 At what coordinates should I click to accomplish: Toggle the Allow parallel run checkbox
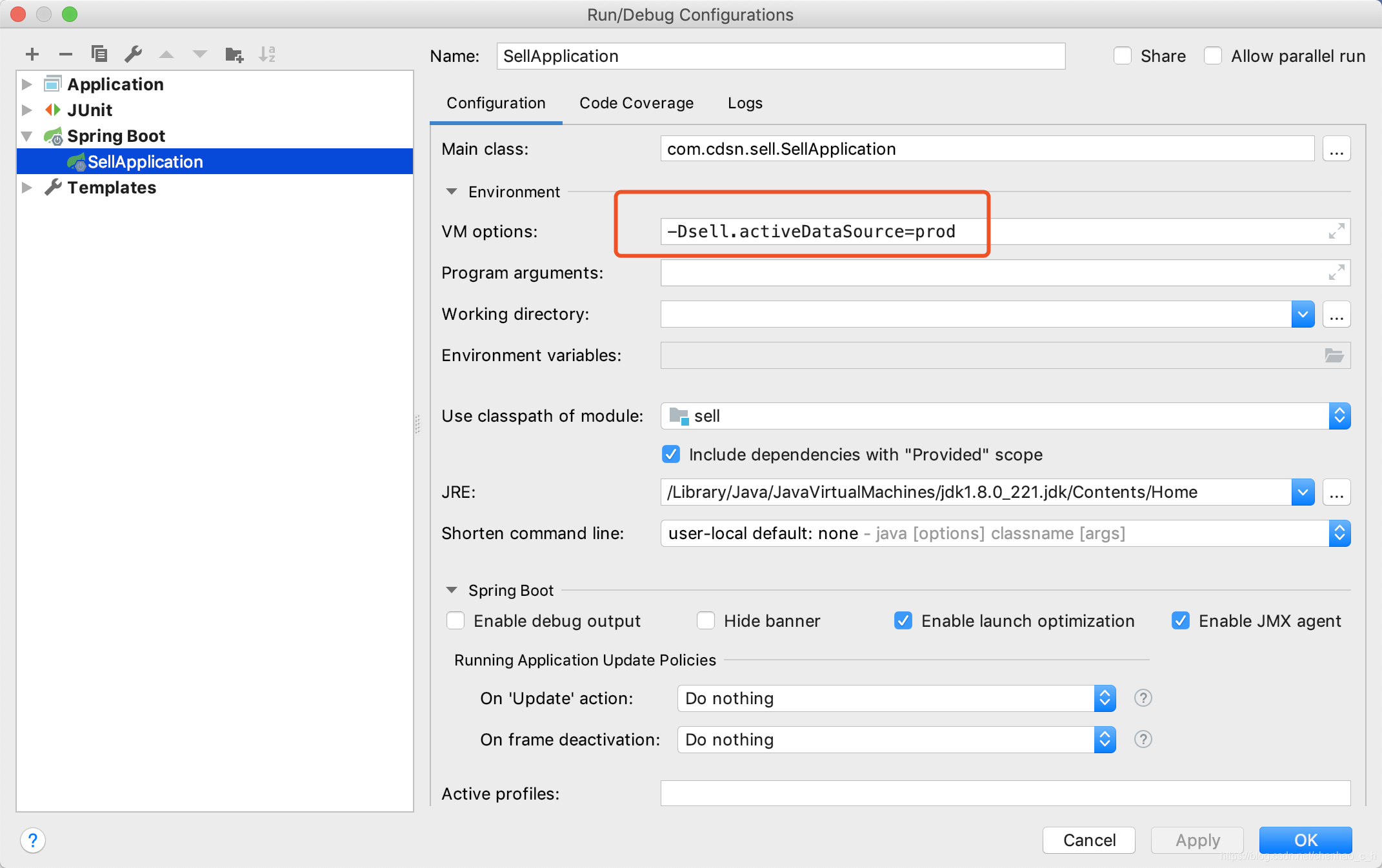[x=1213, y=56]
